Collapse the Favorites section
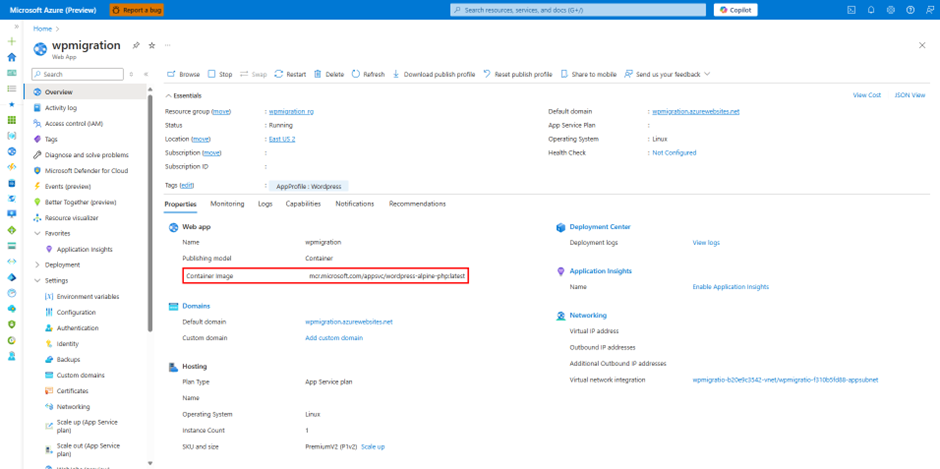The width and height of the screenshot is (940, 469). (38, 233)
